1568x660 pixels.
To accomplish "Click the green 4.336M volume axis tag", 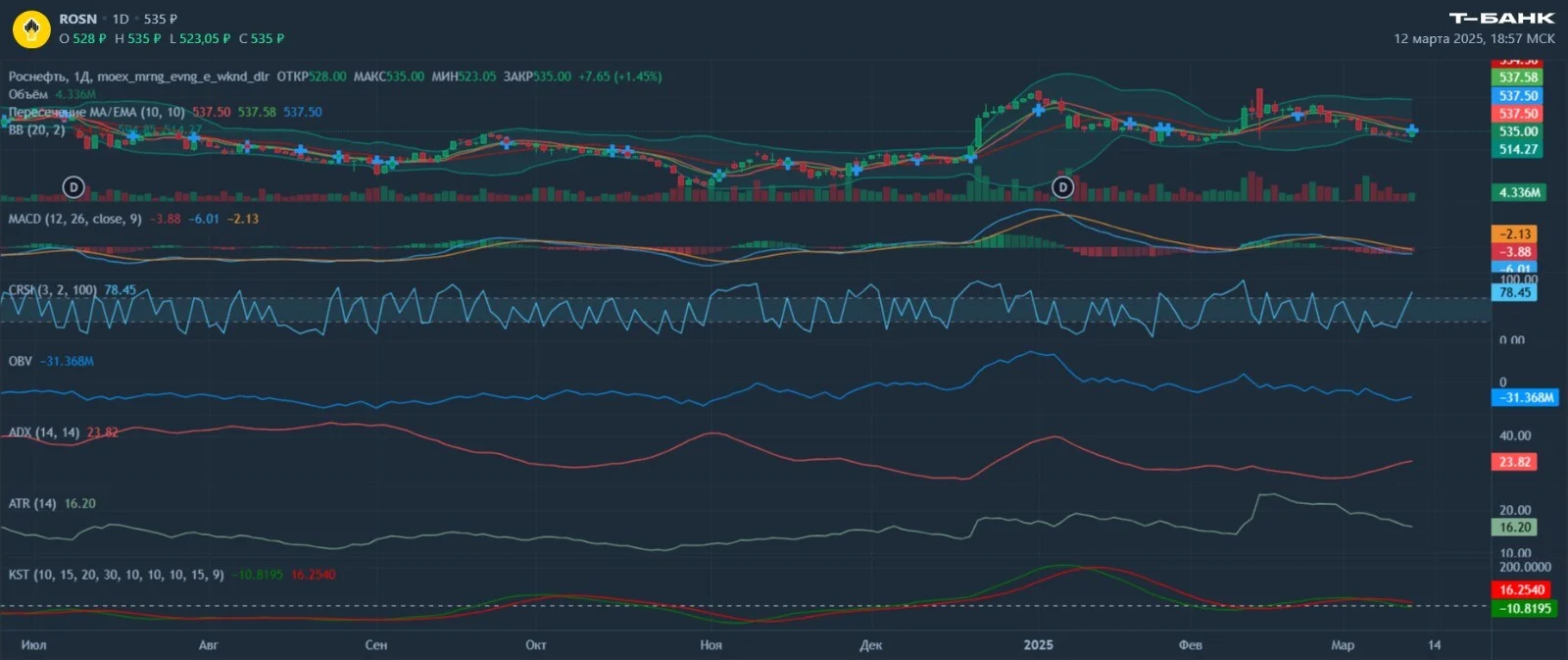I will tap(1518, 192).
